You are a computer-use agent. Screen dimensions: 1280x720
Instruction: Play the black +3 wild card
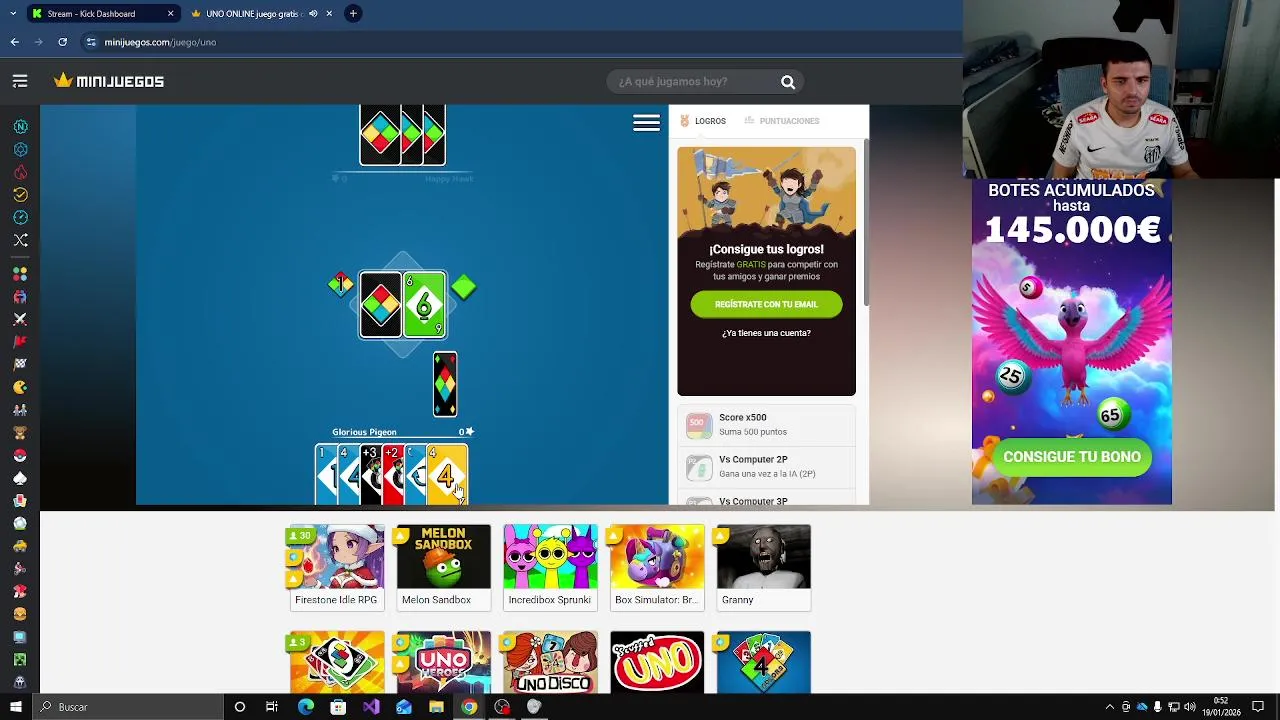click(x=369, y=475)
